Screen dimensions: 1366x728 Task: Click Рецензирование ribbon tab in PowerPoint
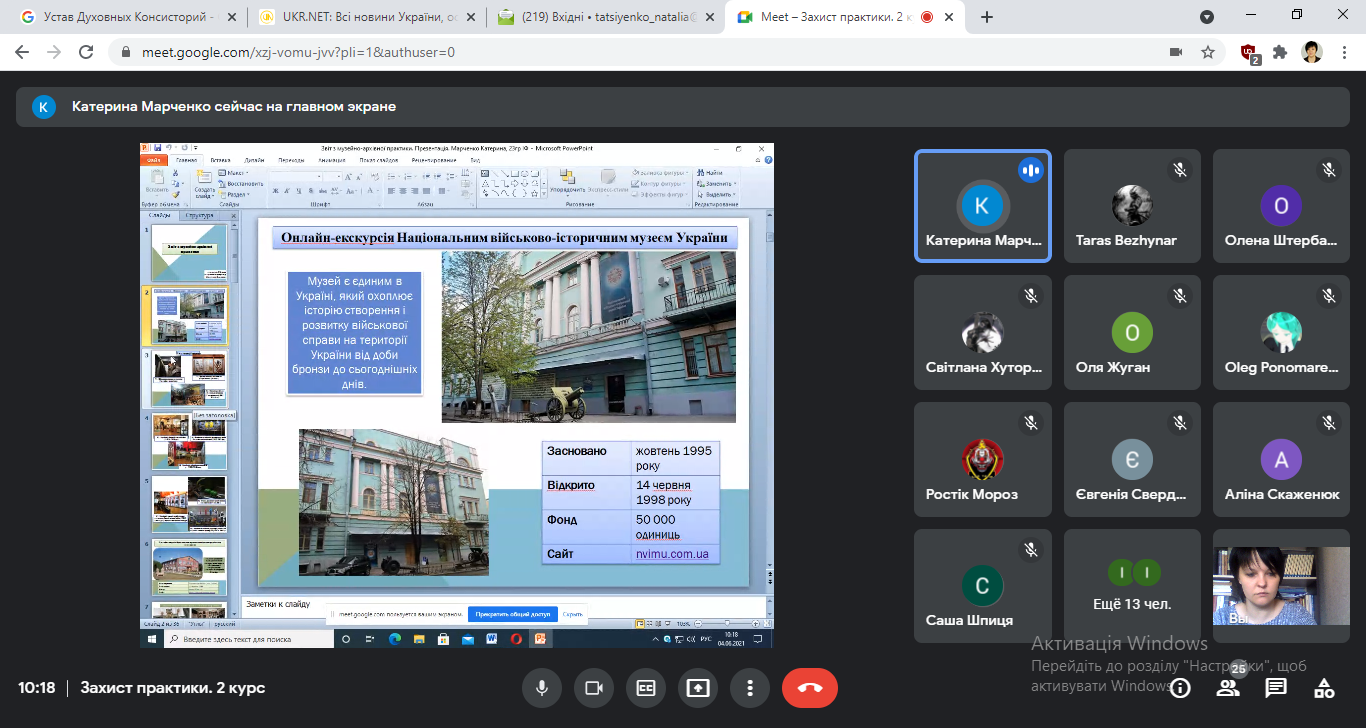pos(434,160)
